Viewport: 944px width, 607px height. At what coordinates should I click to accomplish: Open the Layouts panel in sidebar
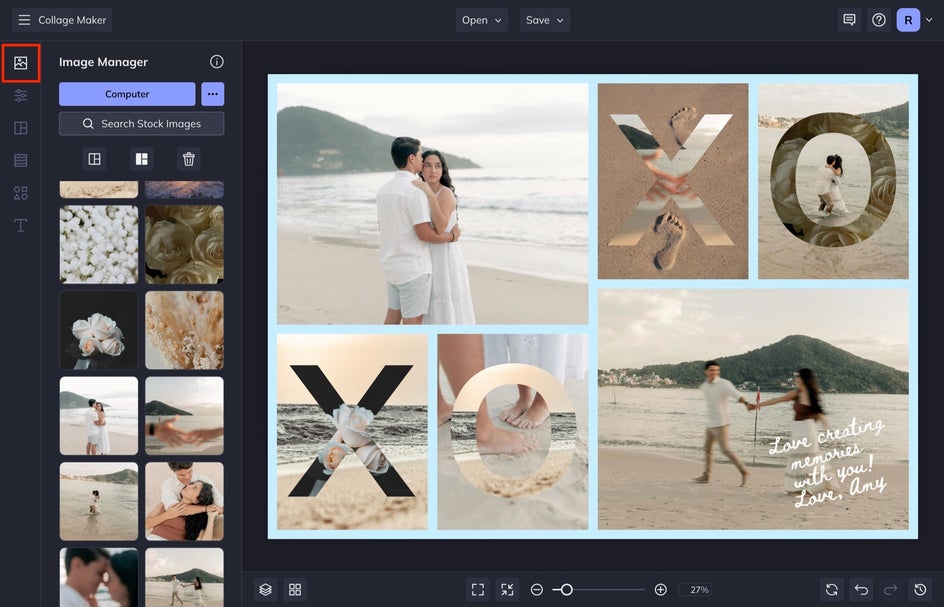(x=20, y=128)
